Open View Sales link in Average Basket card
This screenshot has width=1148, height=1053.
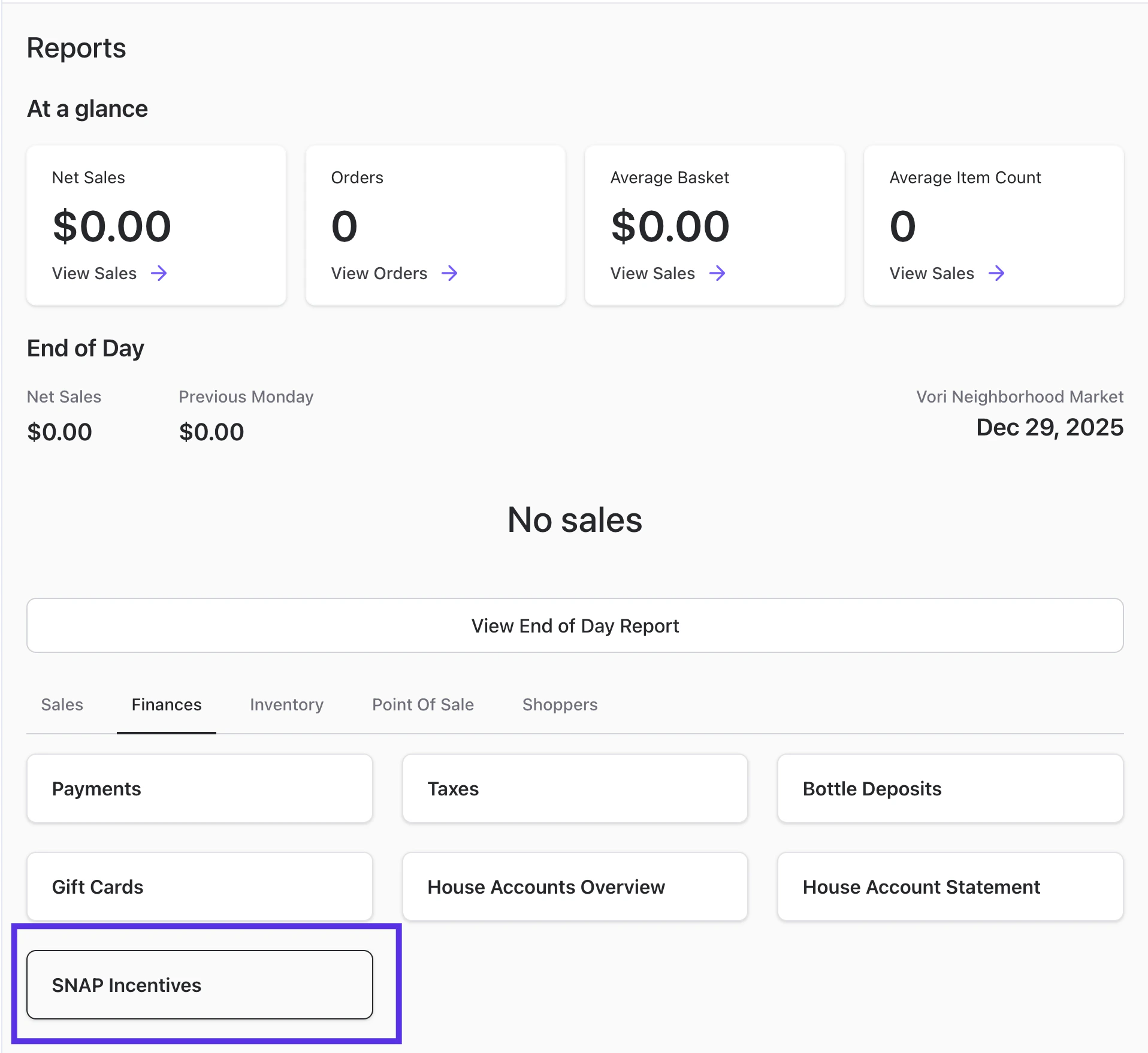(652, 274)
